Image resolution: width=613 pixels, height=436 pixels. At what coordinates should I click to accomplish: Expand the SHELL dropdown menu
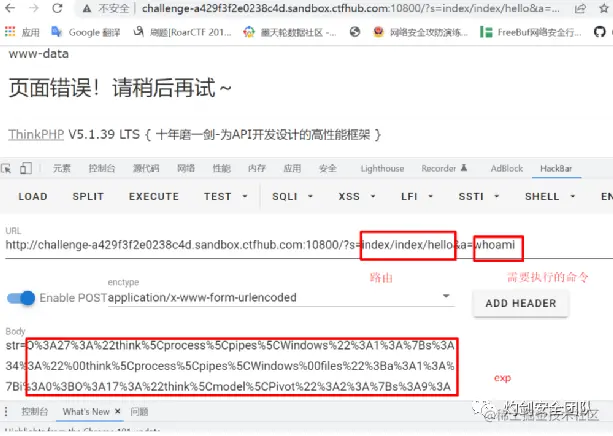click(550, 196)
